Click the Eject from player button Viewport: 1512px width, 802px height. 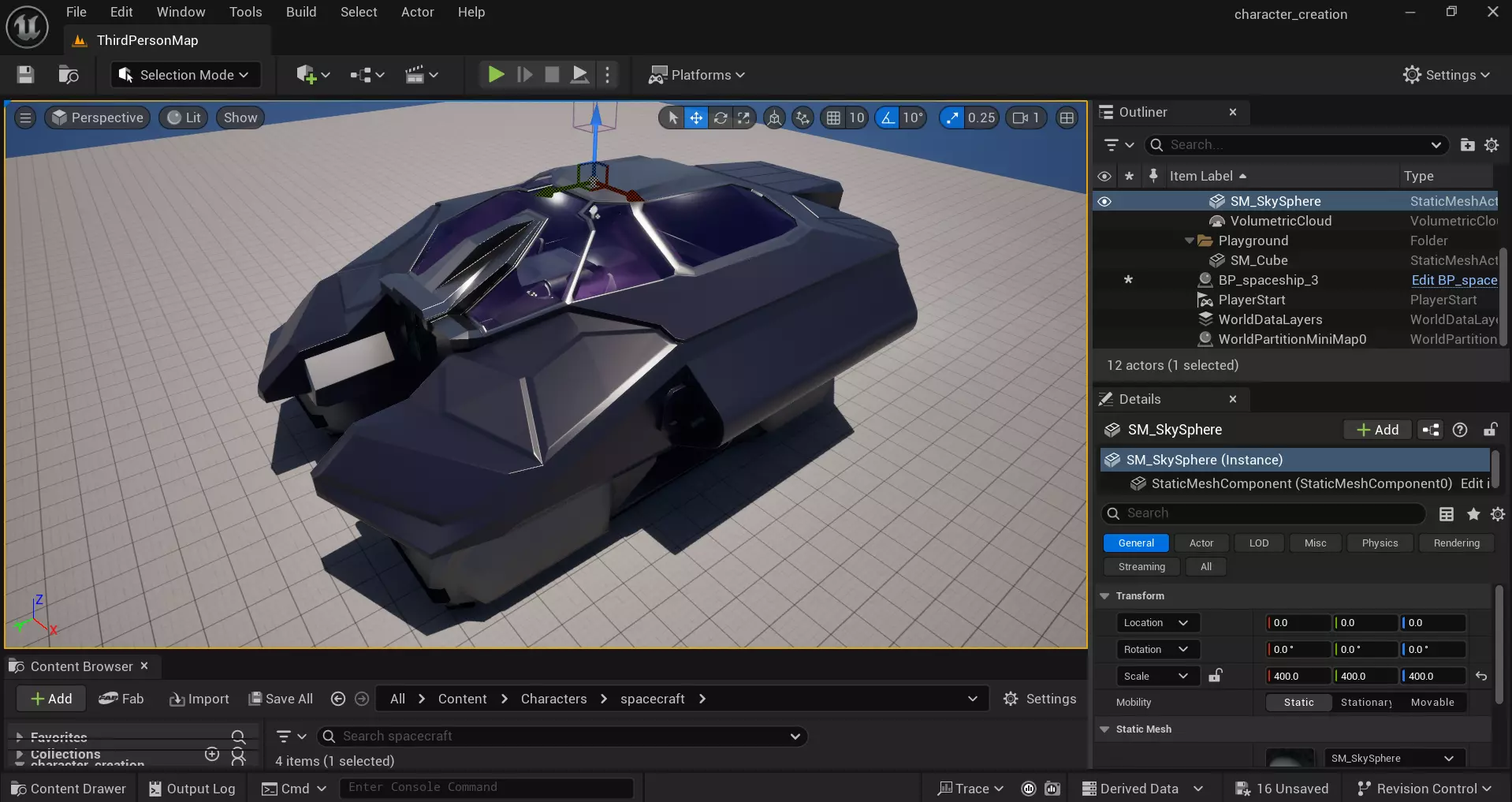[x=579, y=75]
